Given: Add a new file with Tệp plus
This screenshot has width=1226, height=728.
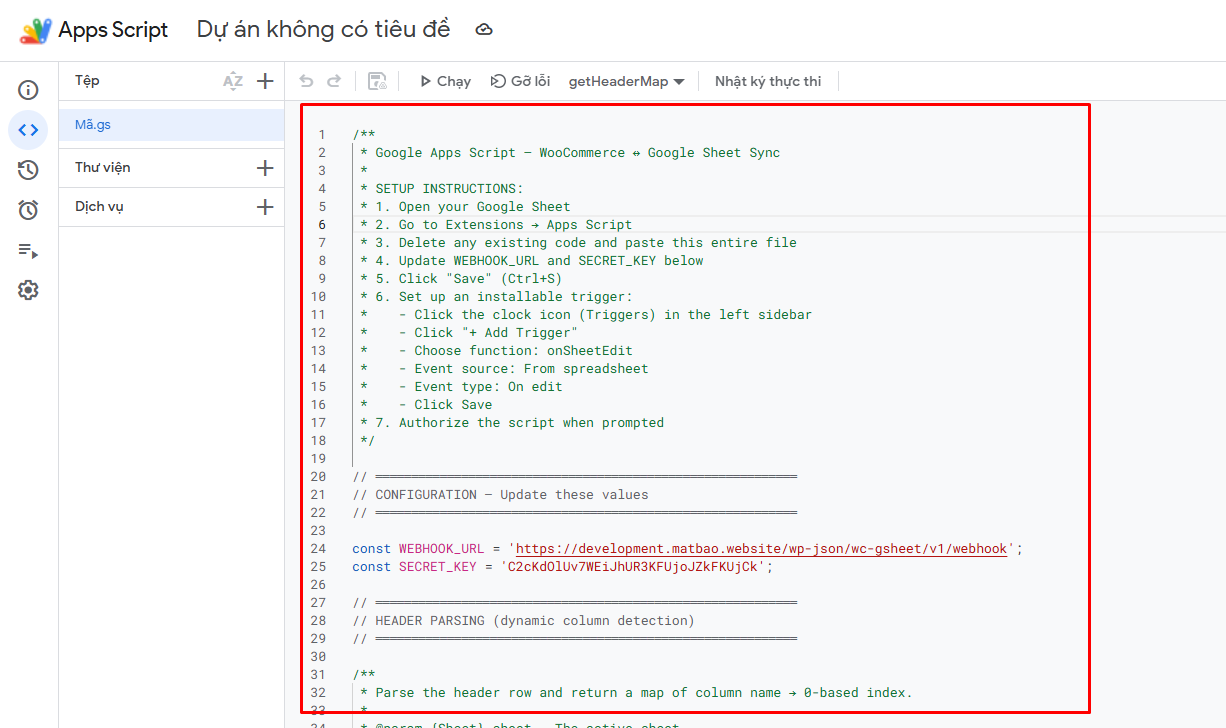Looking at the screenshot, I should (x=265, y=81).
